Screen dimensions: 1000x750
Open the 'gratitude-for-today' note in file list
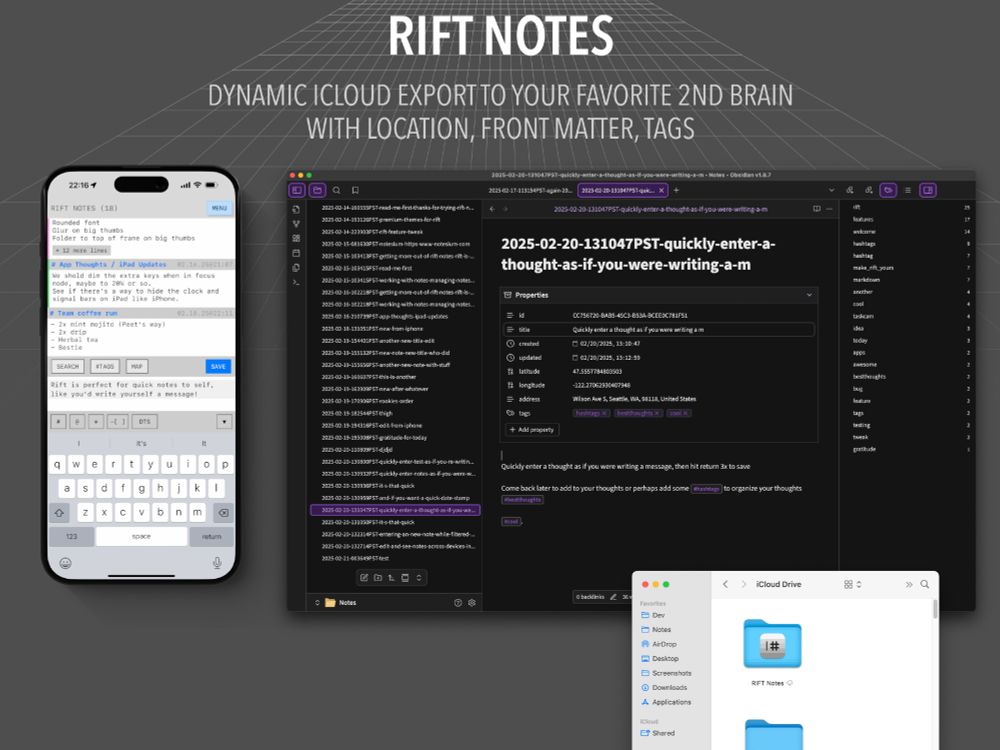point(374,438)
